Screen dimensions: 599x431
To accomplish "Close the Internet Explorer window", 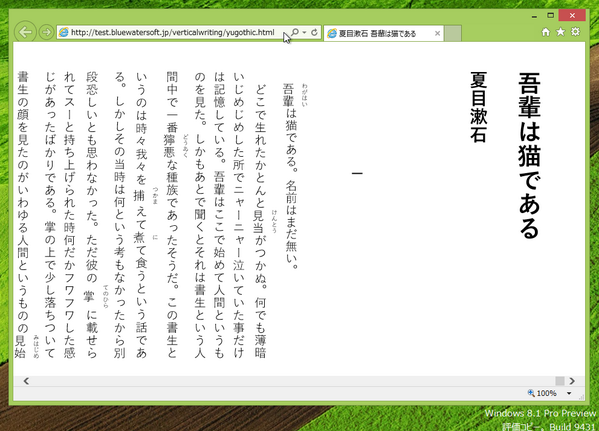I will 572,16.
